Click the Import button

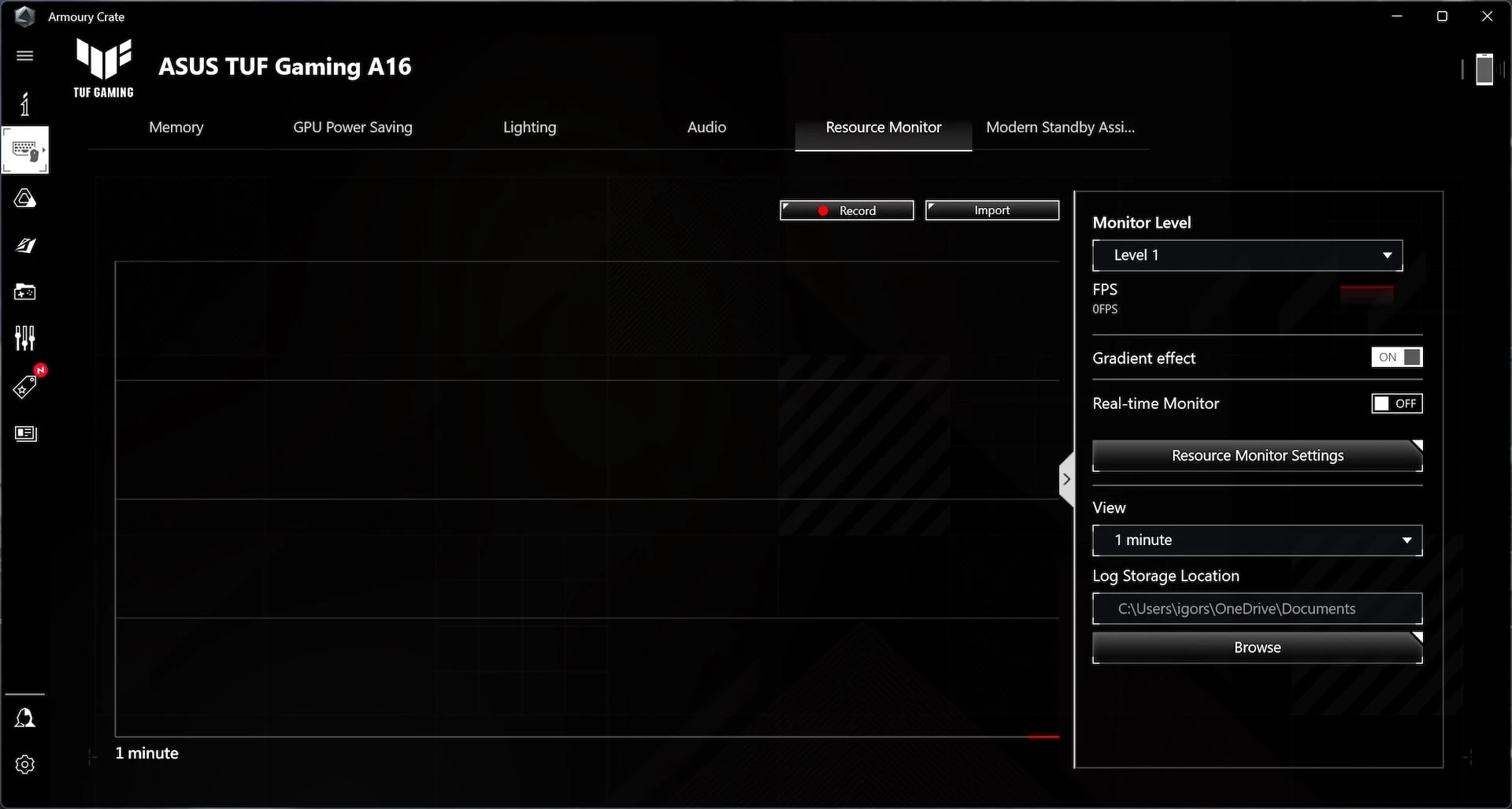point(992,210)
